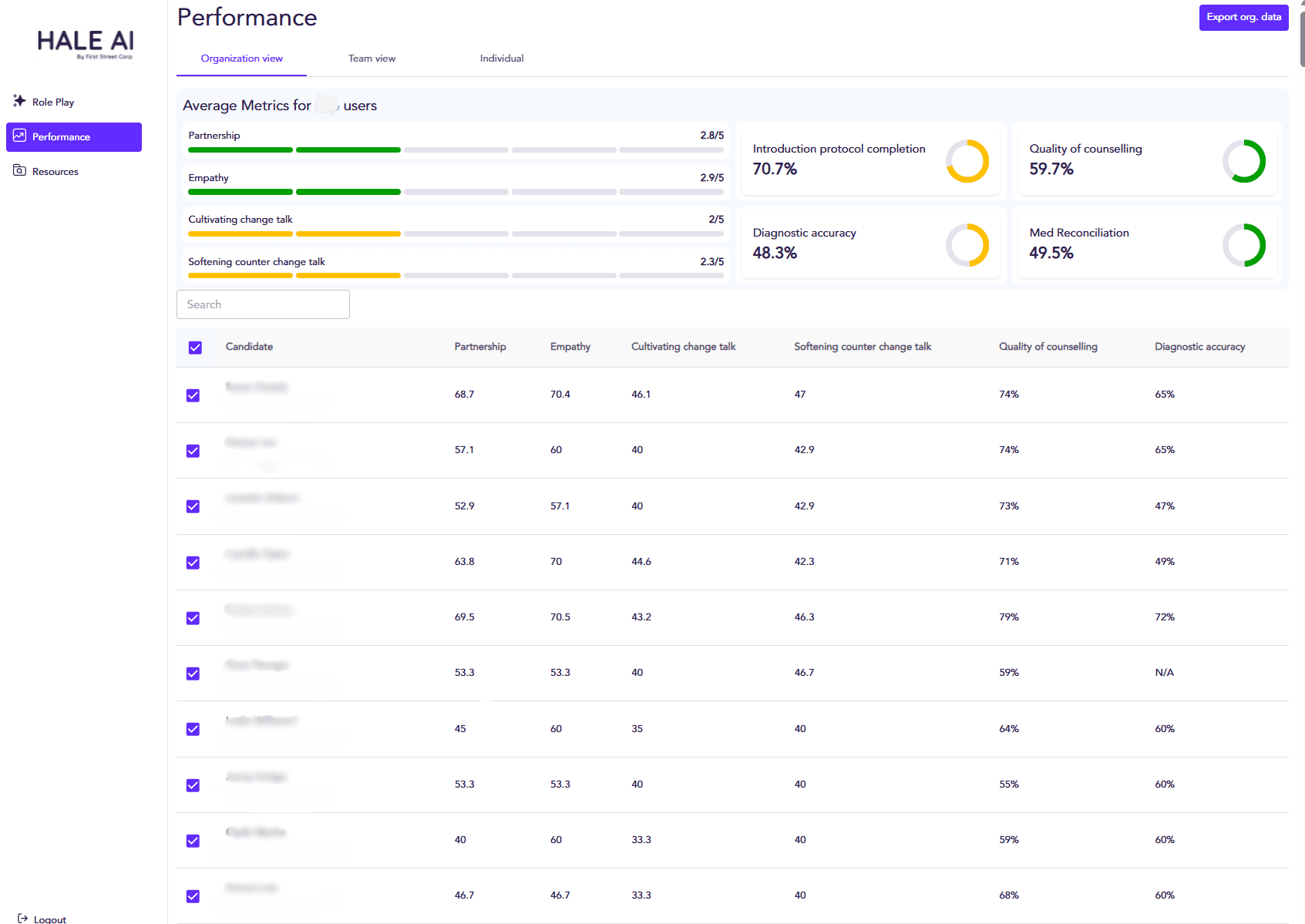
Task: Uncheck the row with Partnership 52.9
Action: click(x=193, y=506)
